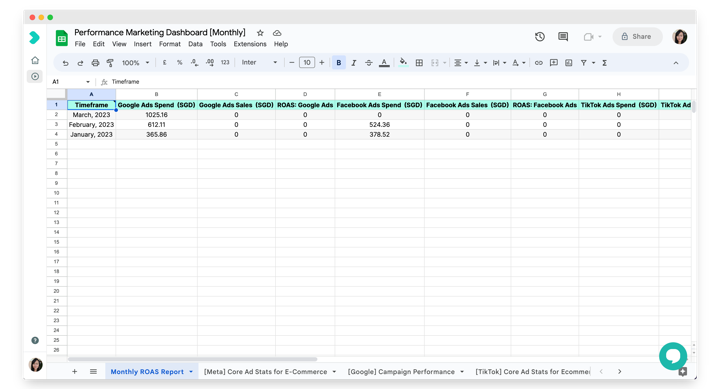Open the account avatar at top right

pyautogui.click(x=680, y=37)
